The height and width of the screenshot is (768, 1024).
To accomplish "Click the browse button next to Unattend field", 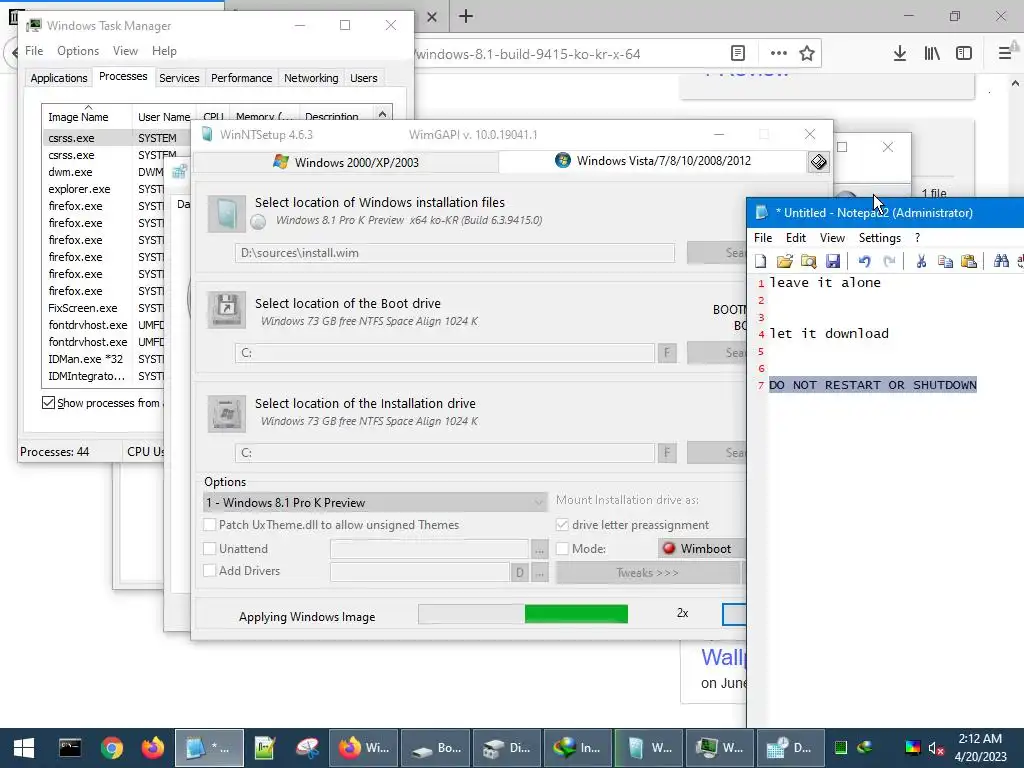I will click(539, 549).
